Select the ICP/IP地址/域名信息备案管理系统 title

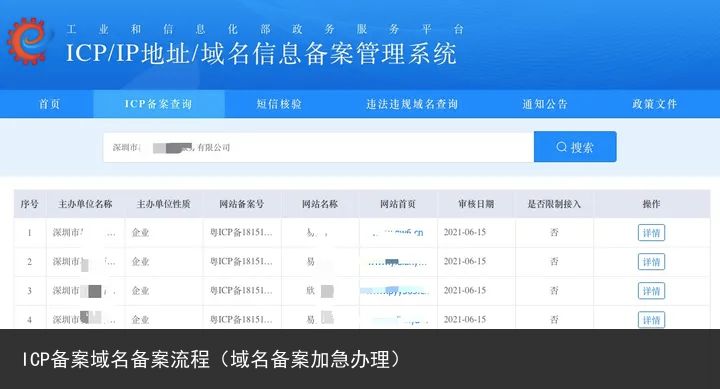pyautogui.click(x=261, y=53)
